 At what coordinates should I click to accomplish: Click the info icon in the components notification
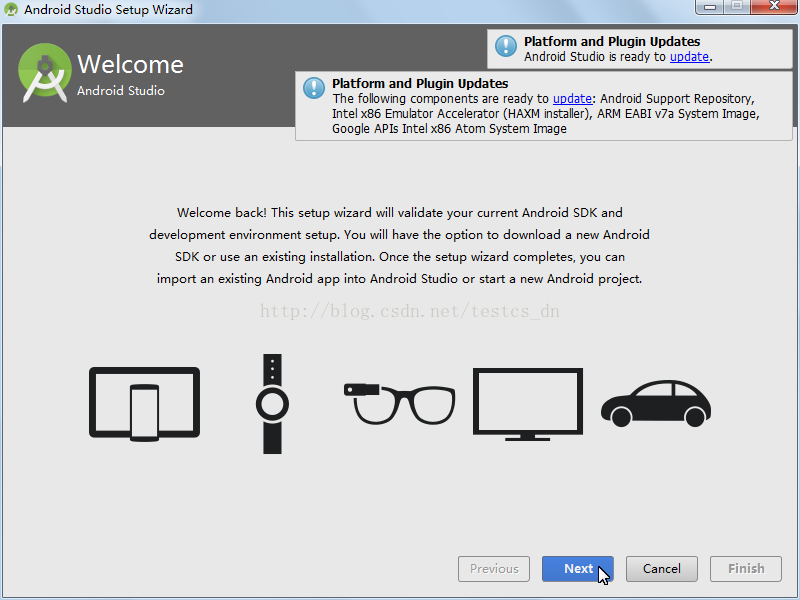click(314, 88)
